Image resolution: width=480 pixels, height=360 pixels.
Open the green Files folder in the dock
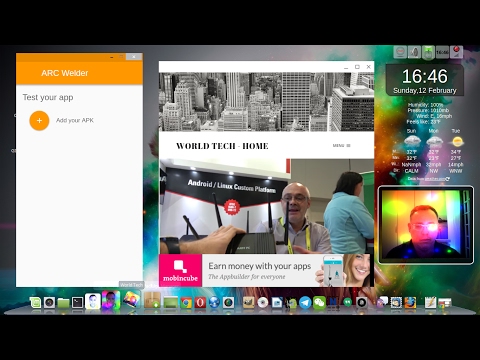point(63,303)
